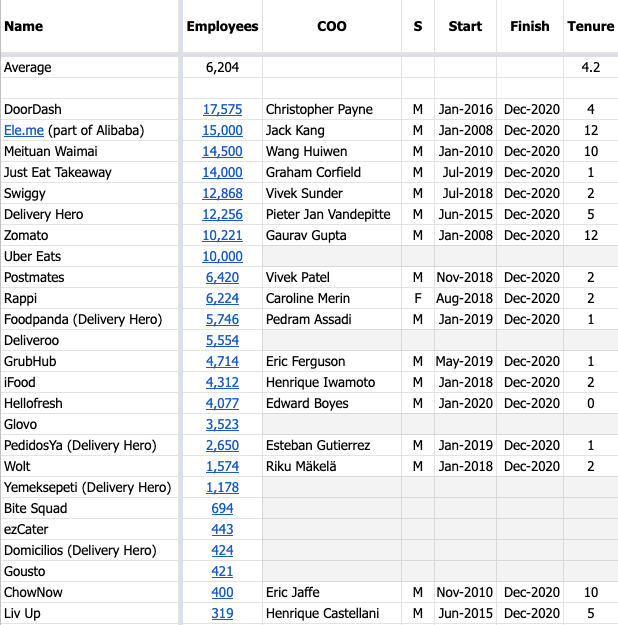618x625 pixels.
Task: Click the 12,256 link for Delivery Hero
Action: click(222, 214)
